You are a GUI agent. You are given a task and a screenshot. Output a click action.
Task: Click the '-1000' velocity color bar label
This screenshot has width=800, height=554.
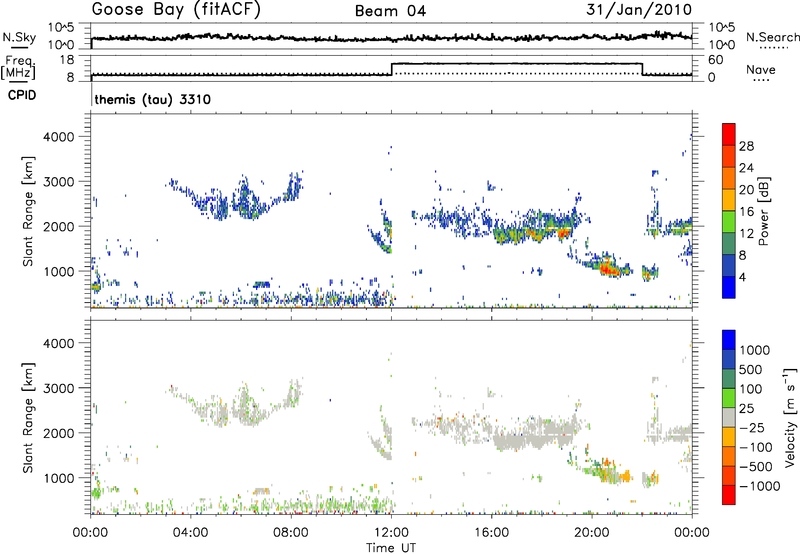pos(760,486)
